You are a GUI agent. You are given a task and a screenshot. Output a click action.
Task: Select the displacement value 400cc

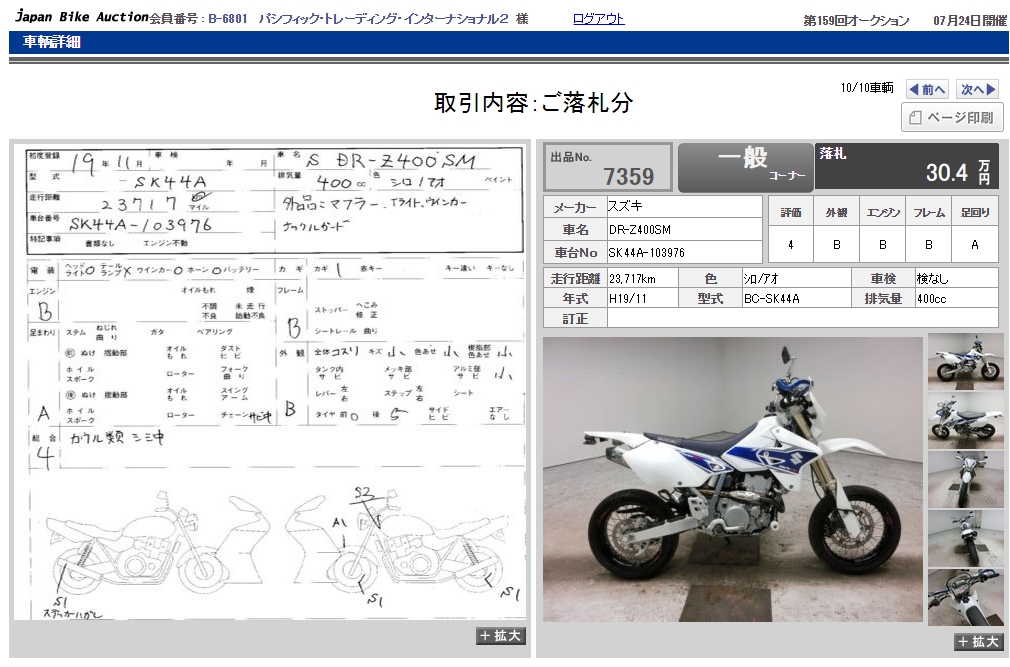pos(931,299)
